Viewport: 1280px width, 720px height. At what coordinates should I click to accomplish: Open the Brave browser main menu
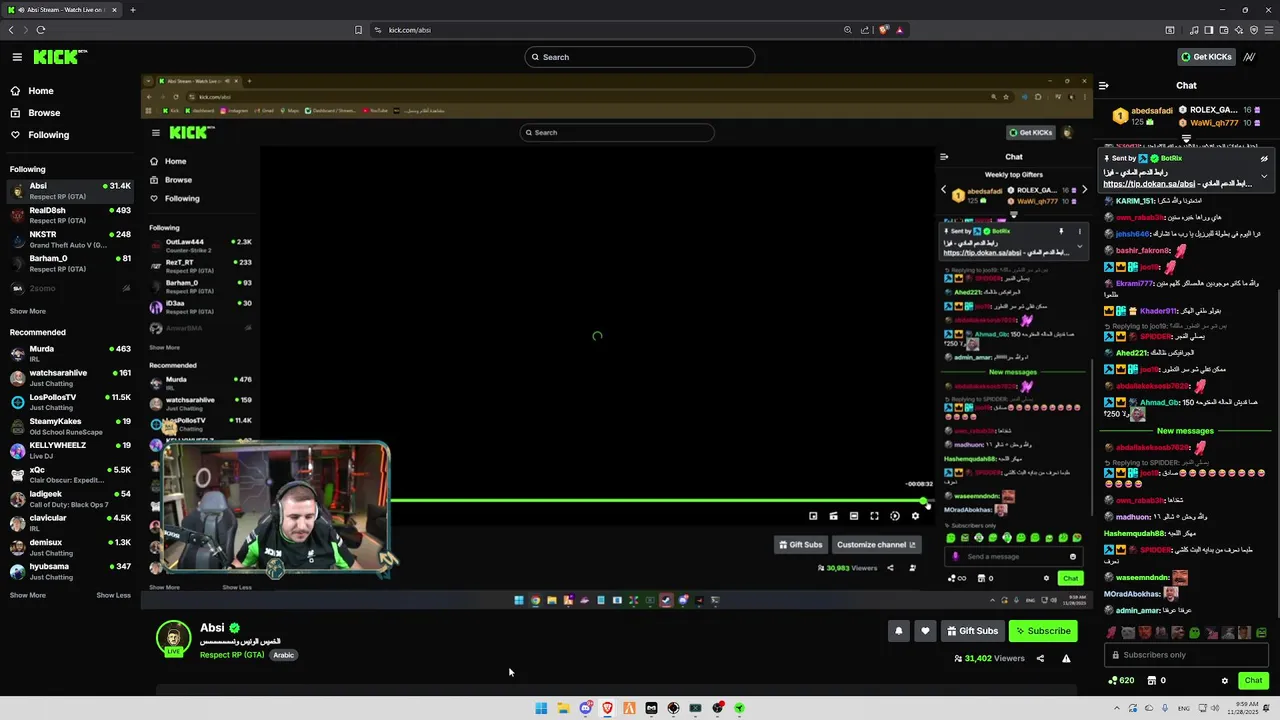(1268, 30)
